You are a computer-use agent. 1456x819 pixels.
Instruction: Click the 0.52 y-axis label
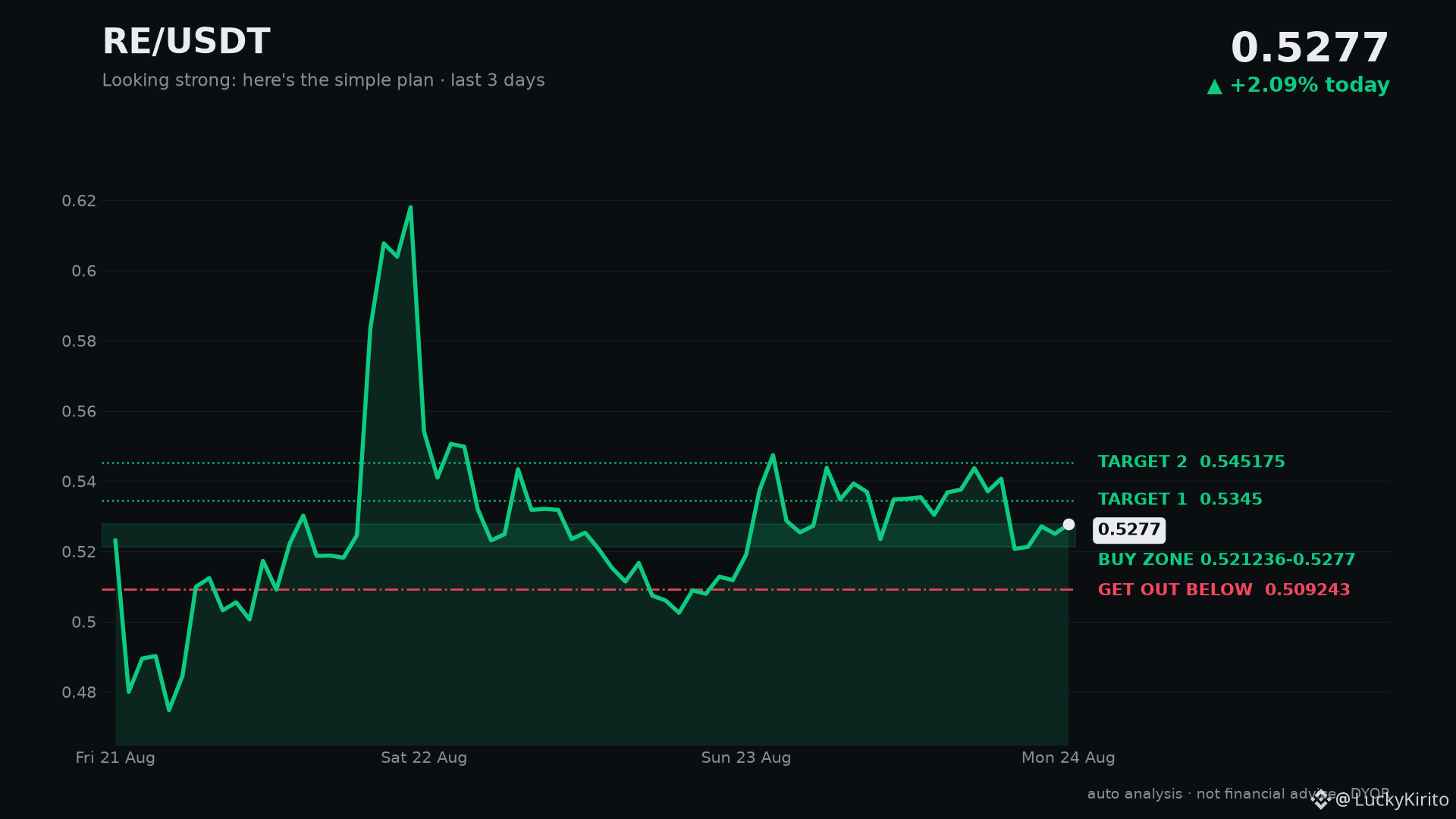[x=79, y=552]
